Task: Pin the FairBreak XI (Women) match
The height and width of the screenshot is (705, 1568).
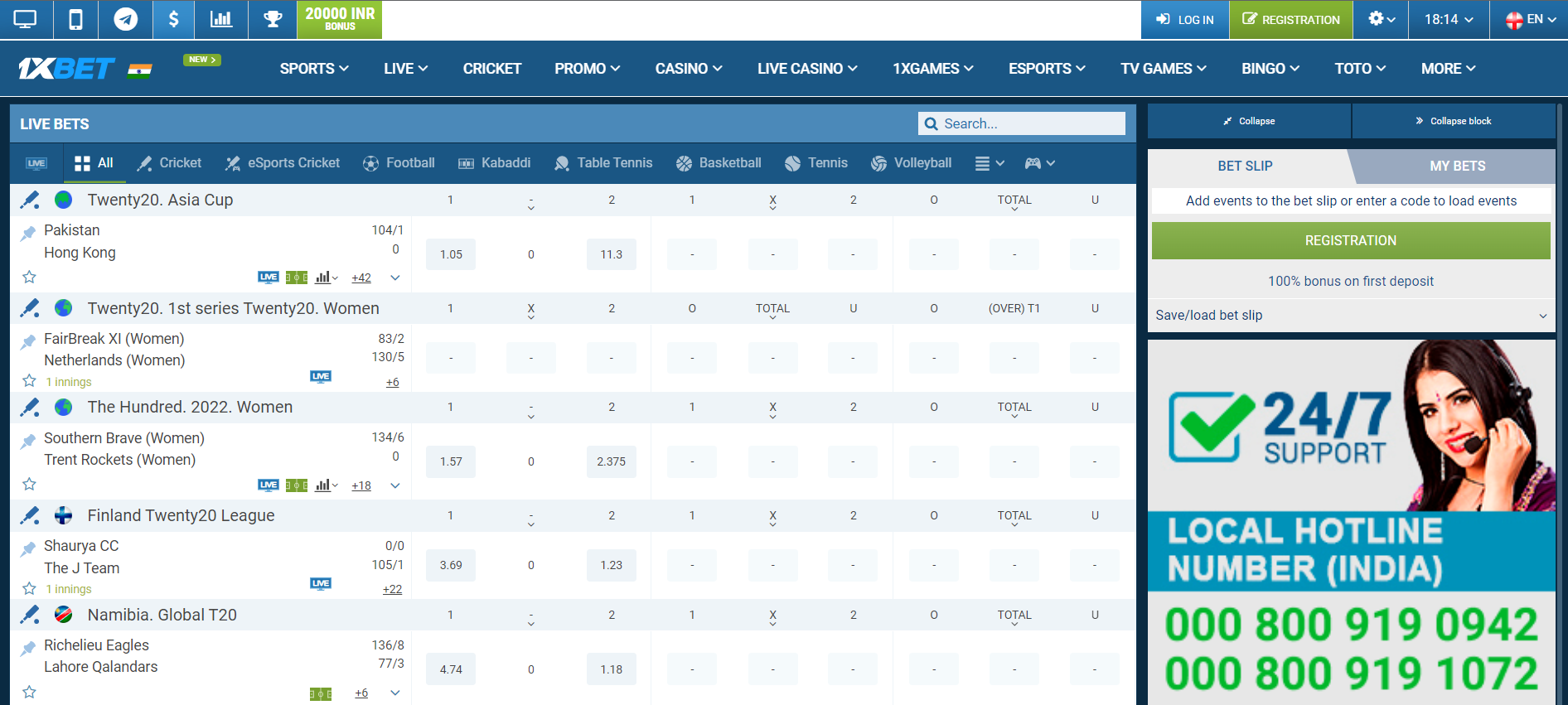Action: 29,340
